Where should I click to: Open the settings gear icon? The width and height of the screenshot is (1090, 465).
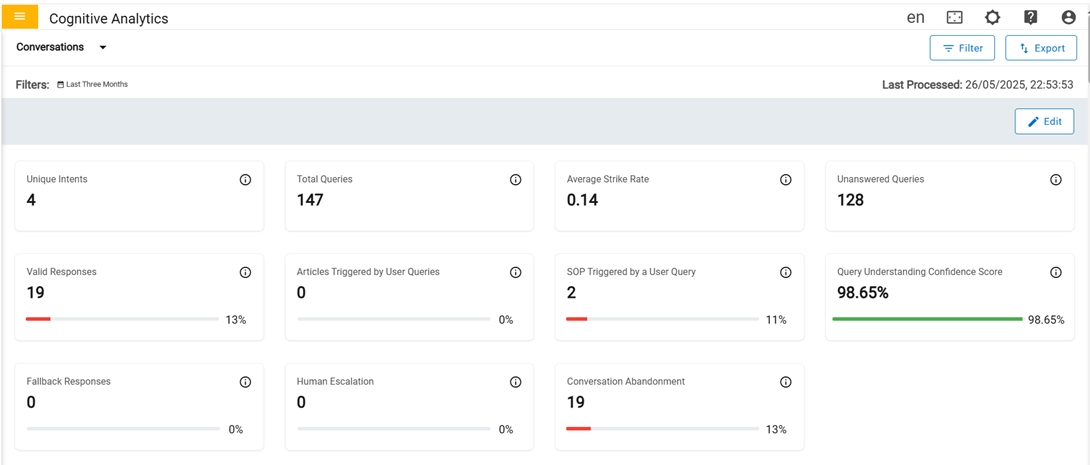coord(992,18)
